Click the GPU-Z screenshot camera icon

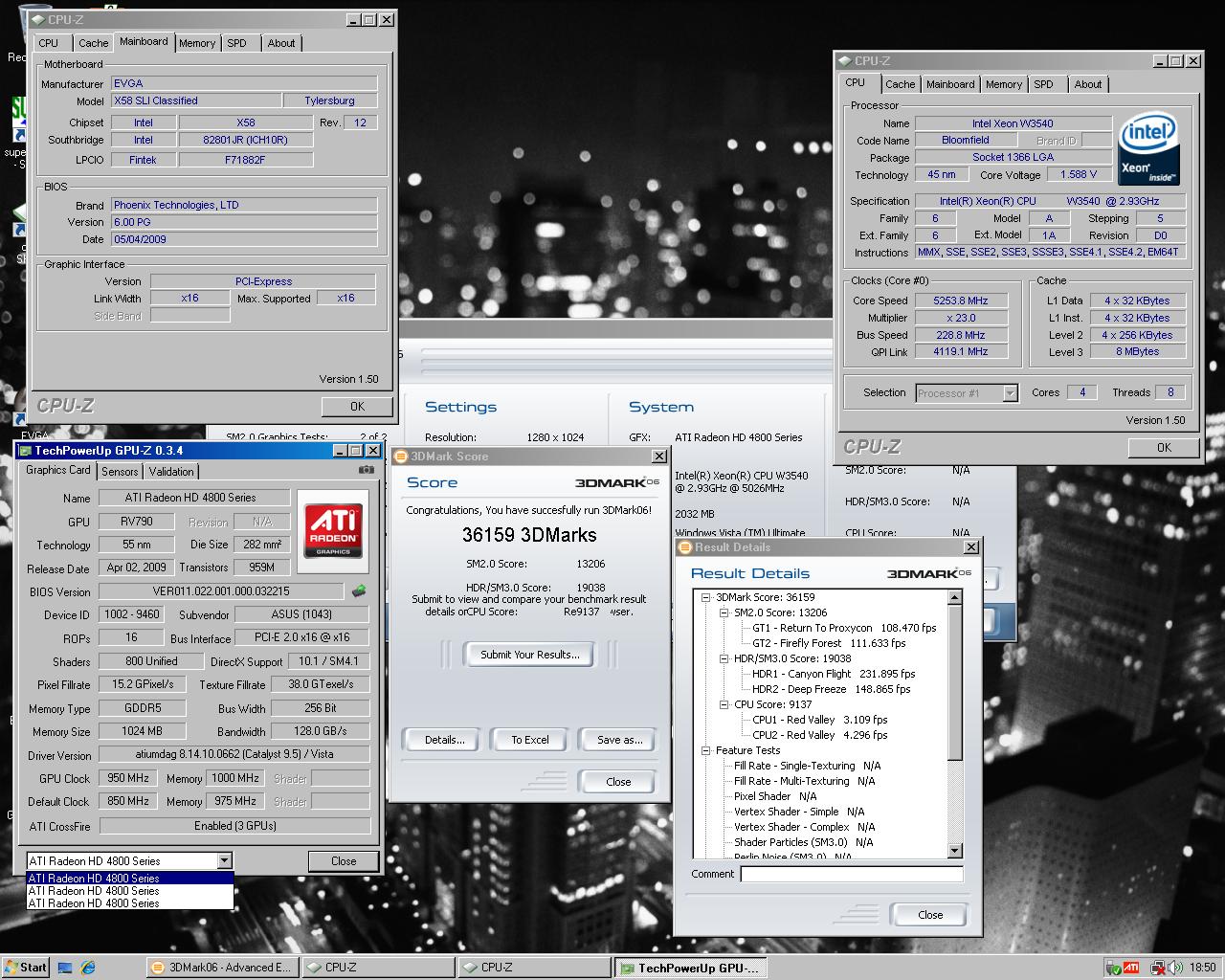click(x=366, y=470)
